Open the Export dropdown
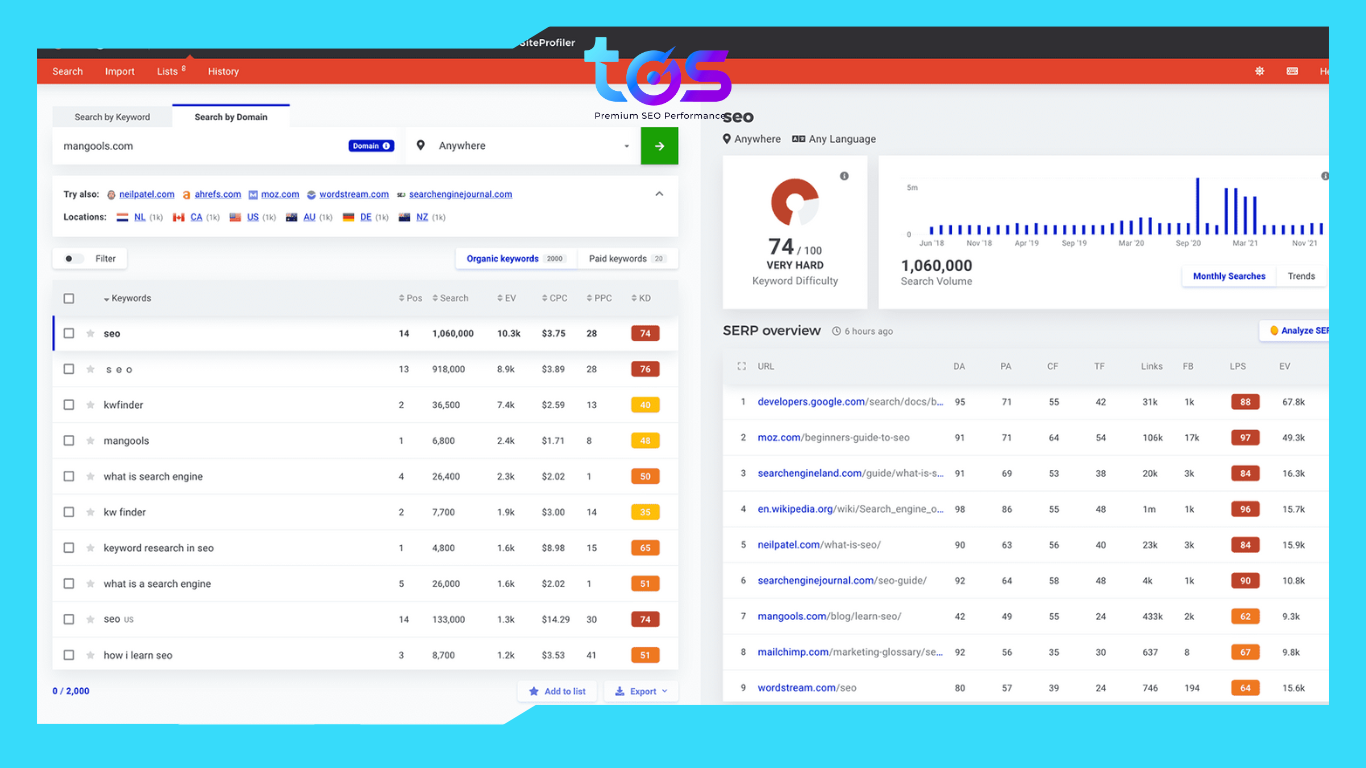 click(x=640, y=690)
